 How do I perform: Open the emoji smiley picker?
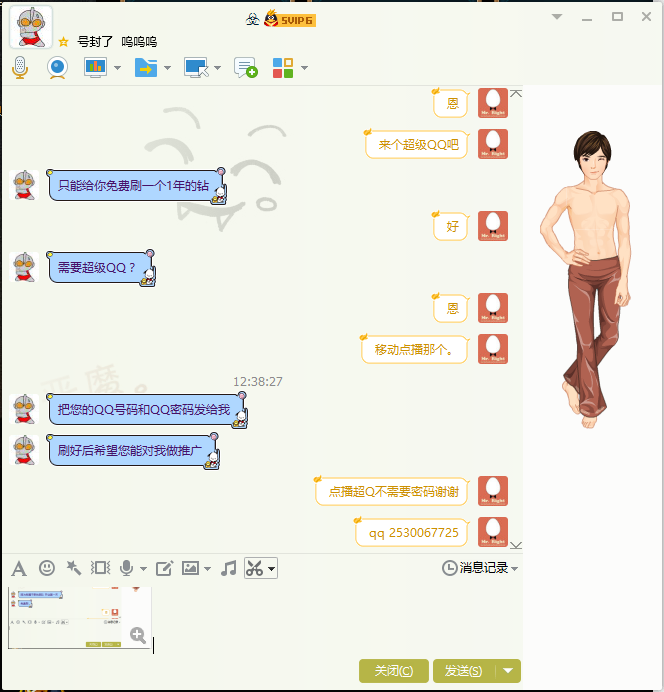pos(47,568)
